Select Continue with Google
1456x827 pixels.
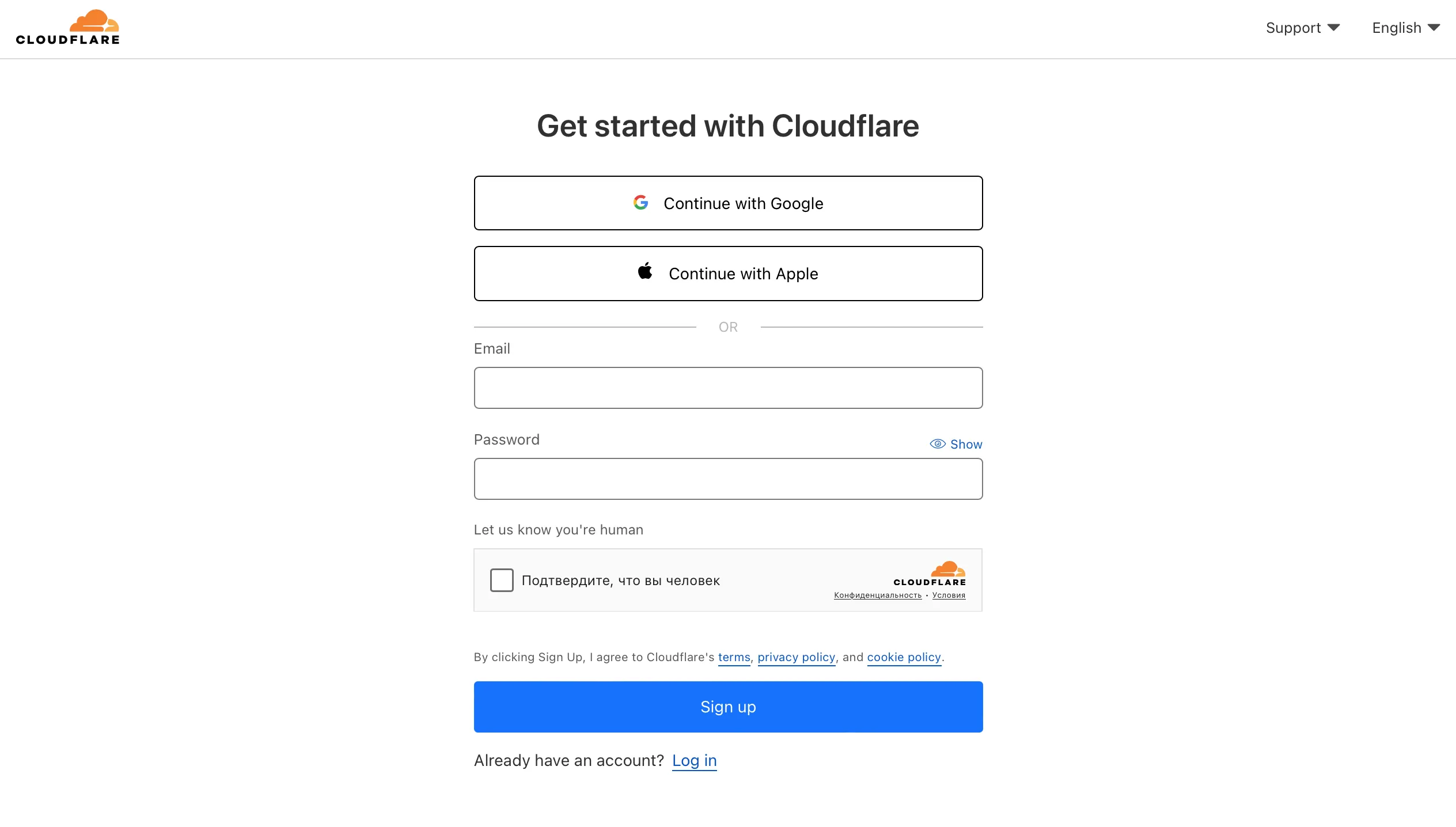[x=727, y=203]
